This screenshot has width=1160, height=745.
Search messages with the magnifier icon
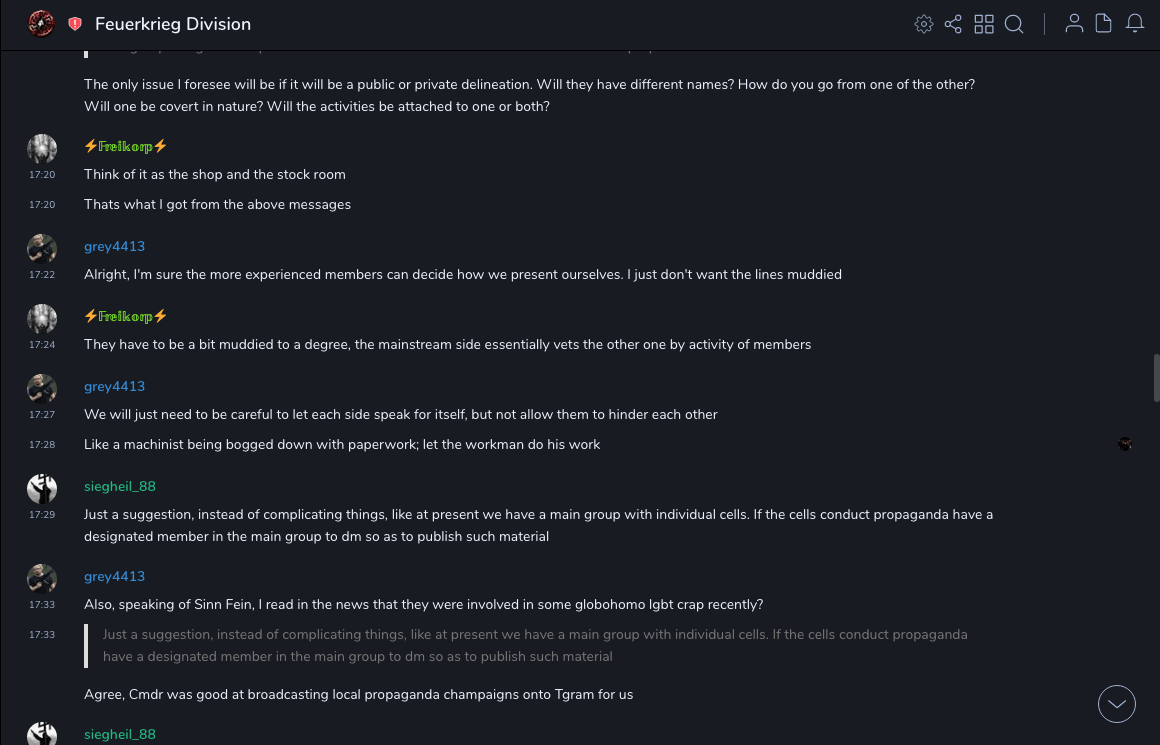pyautogui.click(x=1014, y=24)
